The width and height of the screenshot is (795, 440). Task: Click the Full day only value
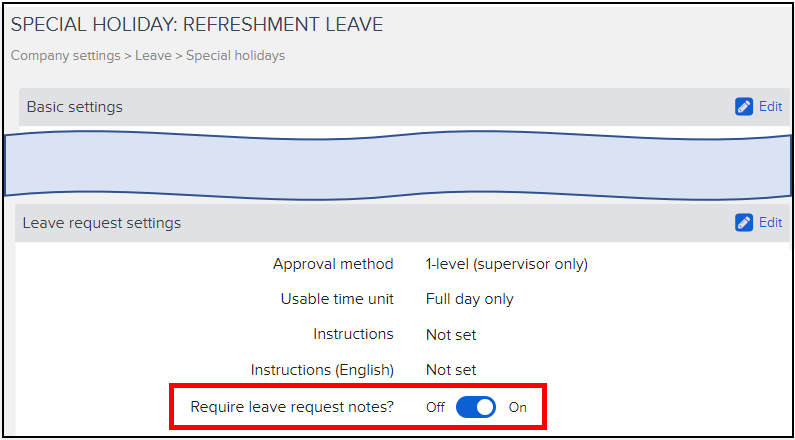click(469, 299)
